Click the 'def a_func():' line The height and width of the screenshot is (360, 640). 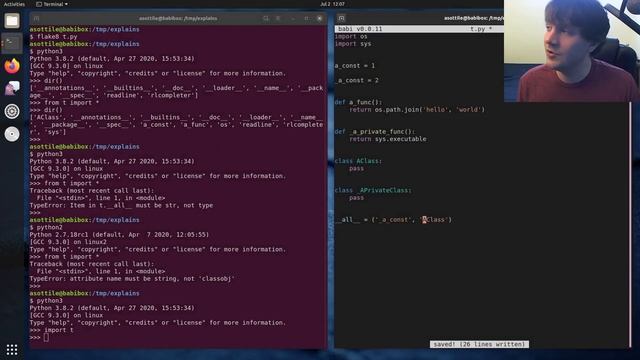tap(358, 102)
